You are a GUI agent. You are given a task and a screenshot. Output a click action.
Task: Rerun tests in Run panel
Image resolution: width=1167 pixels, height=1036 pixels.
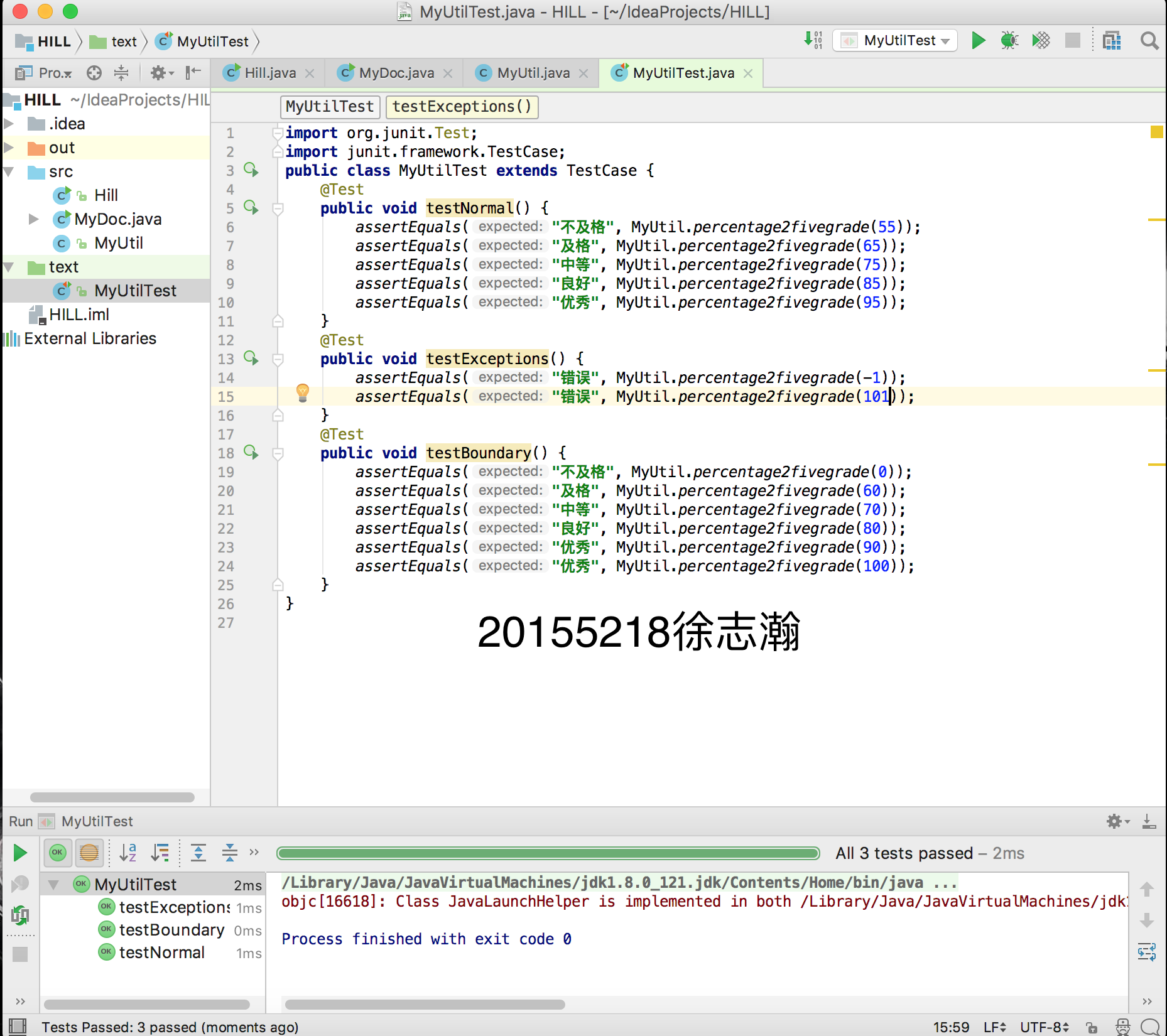tap(20, 853)
